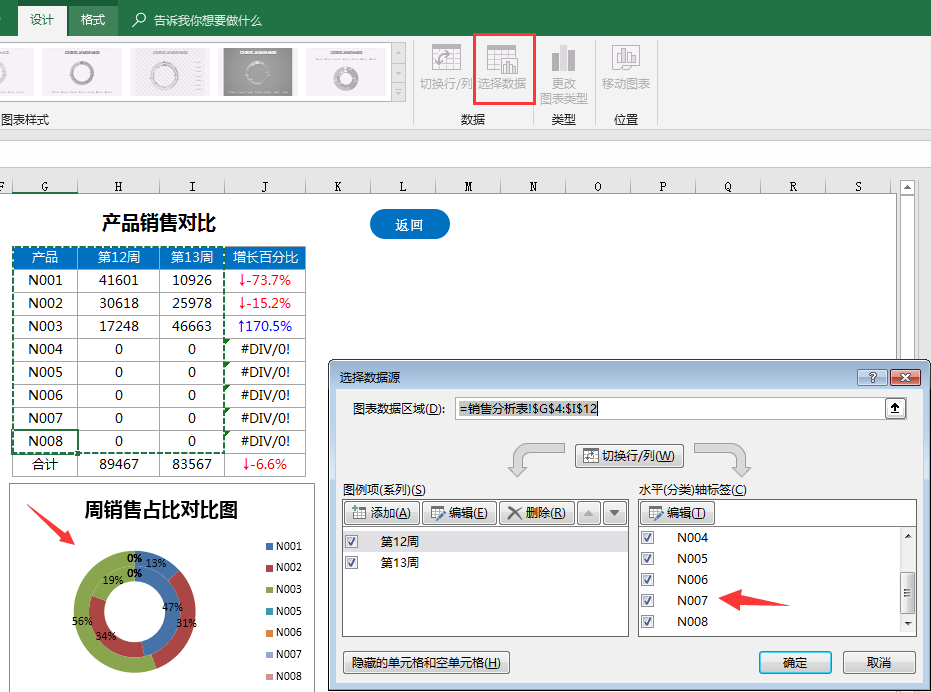
Task: Move series down with the down arrow
Action: click(x=615, y=513)
